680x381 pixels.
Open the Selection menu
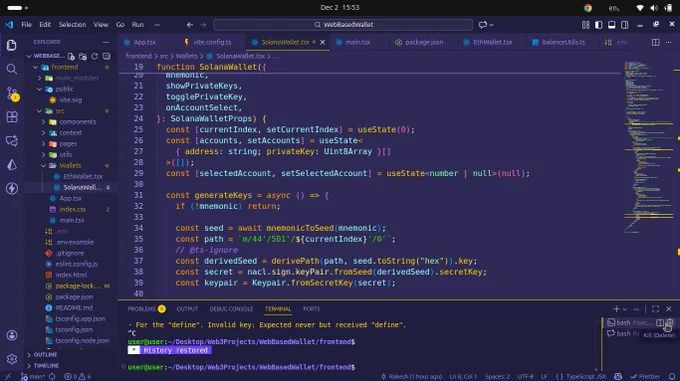click(x=72, y=25)
